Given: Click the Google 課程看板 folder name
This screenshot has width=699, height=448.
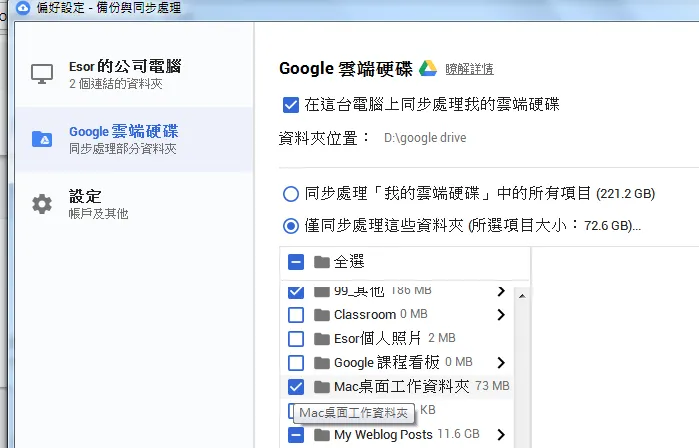Looking at the screenshot, I should pyautogui.click(x=387, y=363).
